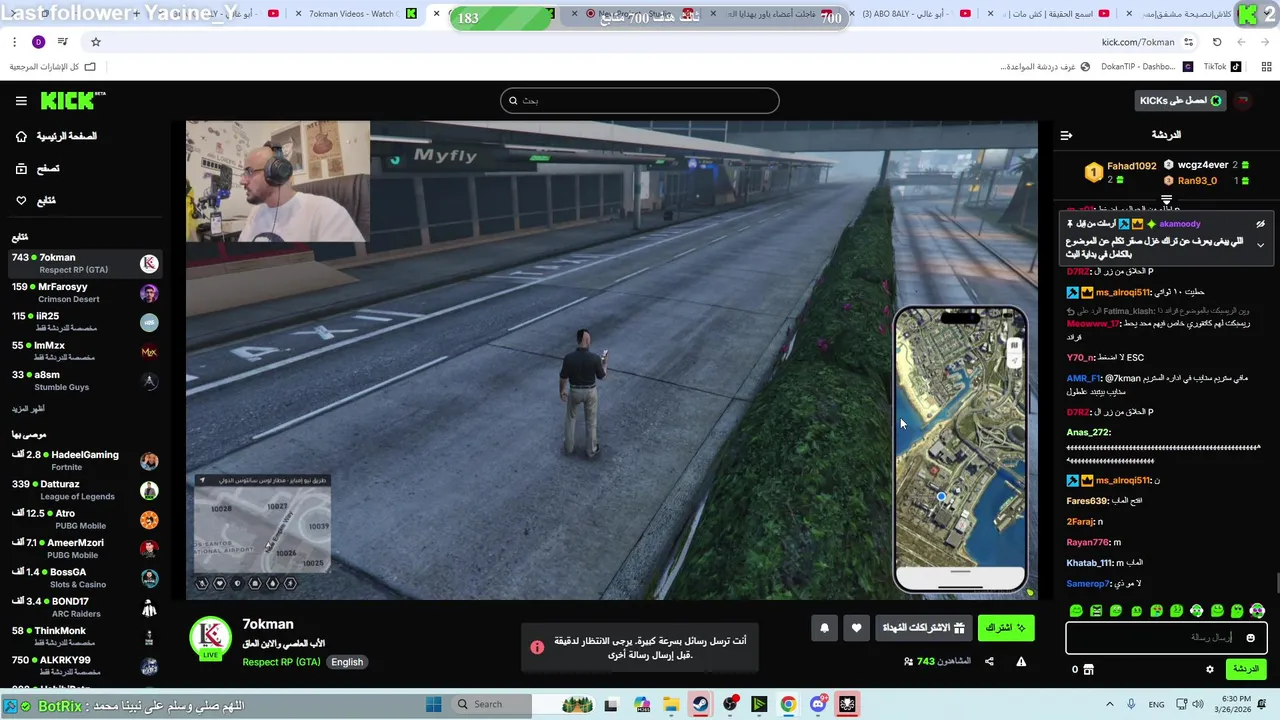Switch to the ABO 8ALY YouTube tab
Screen dimensions: 1280x720
pos(913,14)
